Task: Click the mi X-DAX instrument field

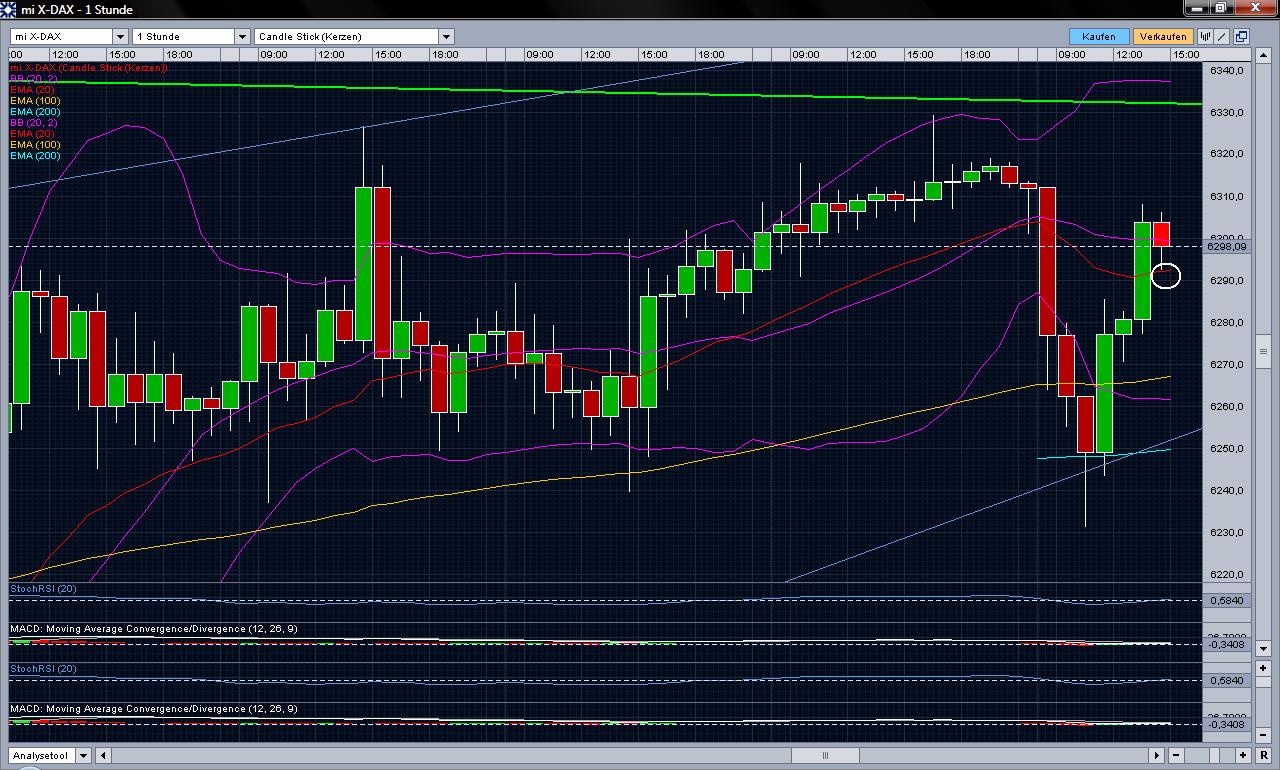Action: click(x=62, y=36)
